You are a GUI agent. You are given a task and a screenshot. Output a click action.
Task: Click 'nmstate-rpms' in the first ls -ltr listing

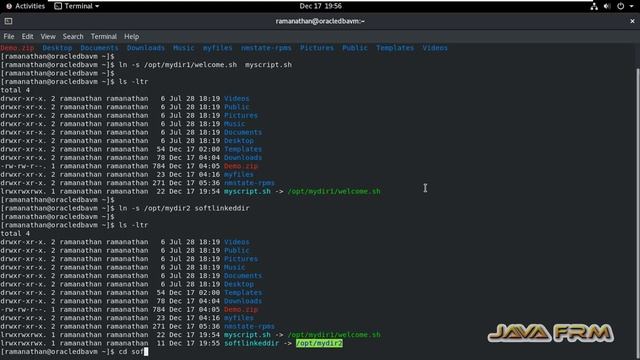(249, 183)
